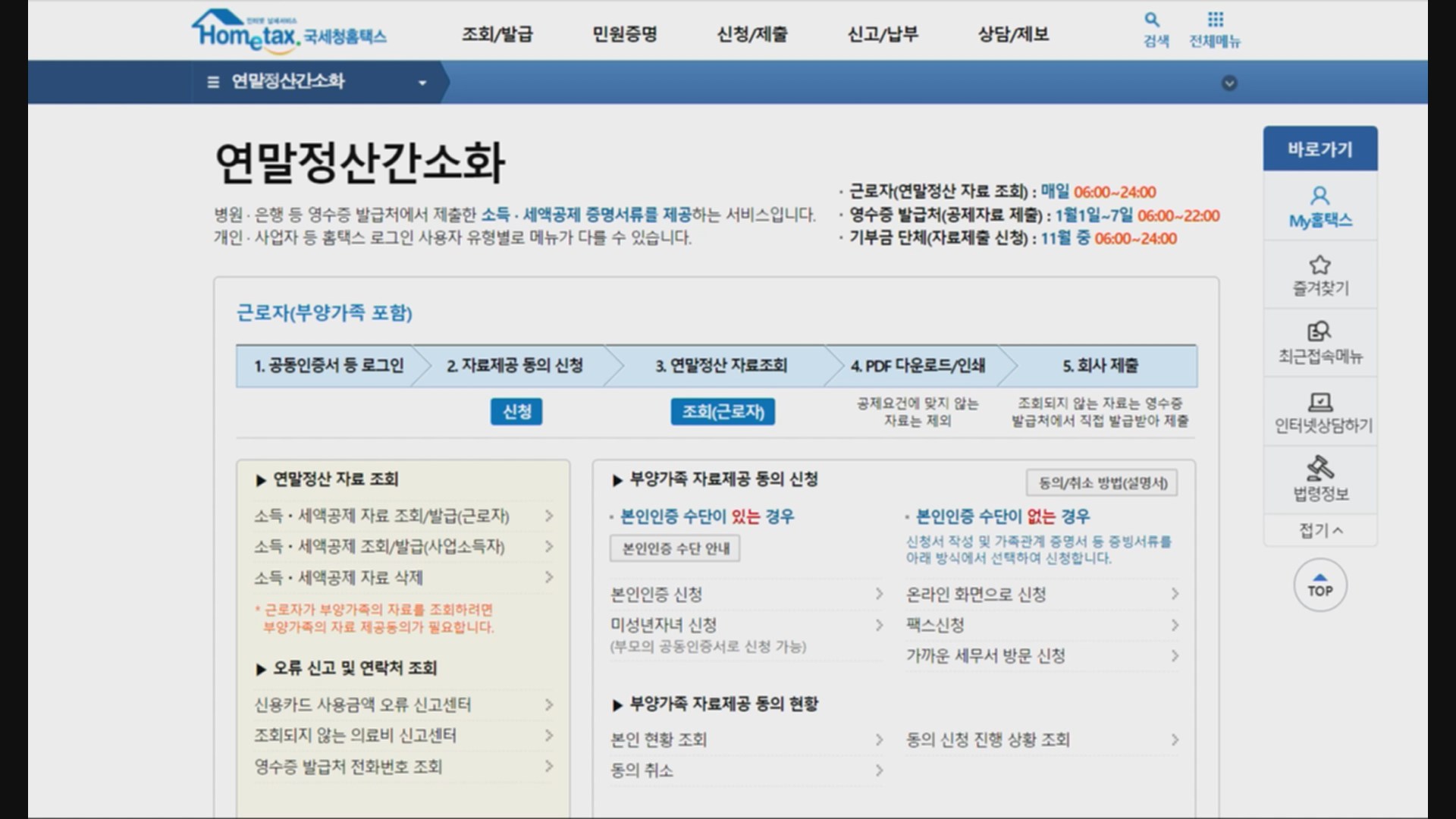Click the 신청 button under step 2
The image size is (1456, 819).
[x=516, y=411]
